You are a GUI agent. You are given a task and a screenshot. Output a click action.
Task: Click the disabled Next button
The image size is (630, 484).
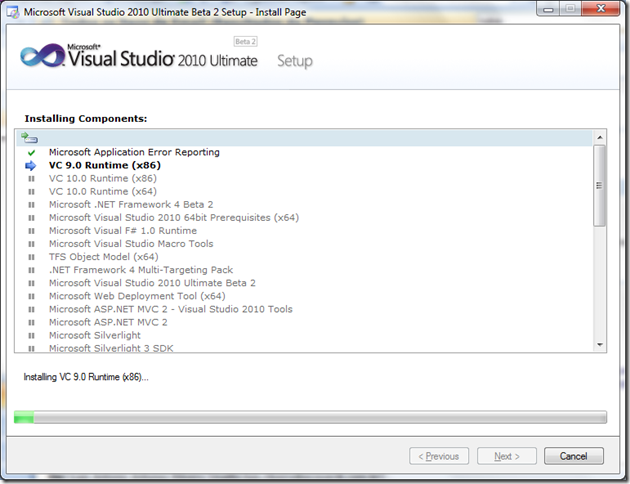click(507, 456)
